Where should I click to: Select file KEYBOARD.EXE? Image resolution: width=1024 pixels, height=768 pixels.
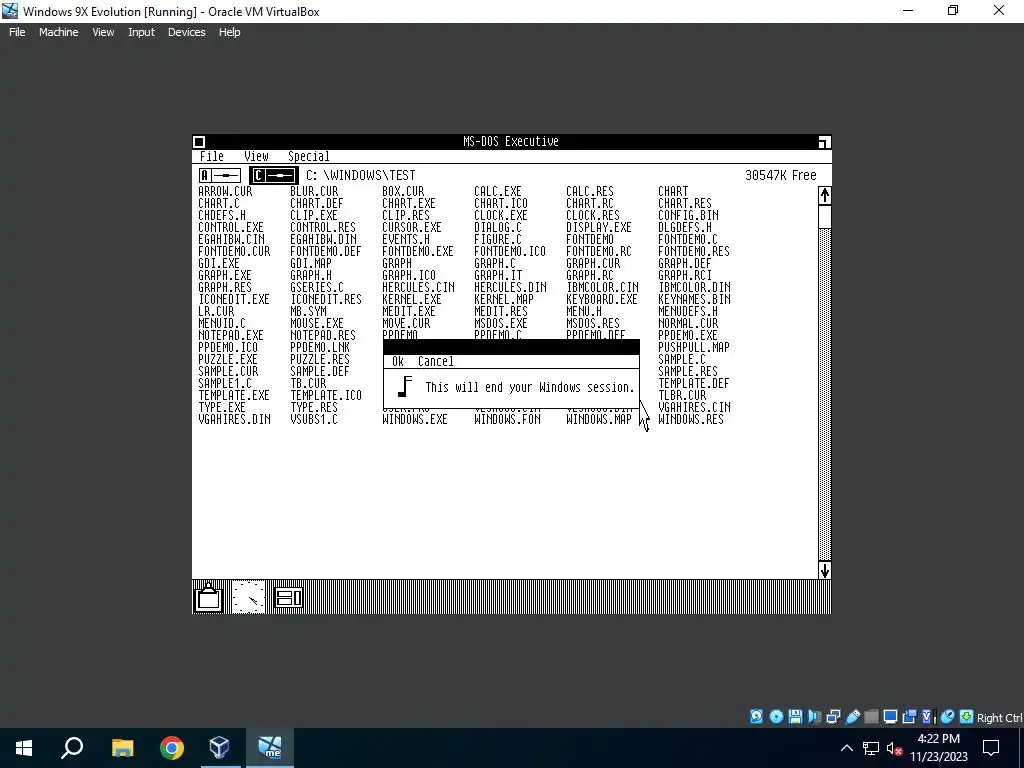click(x=602, y=299)
